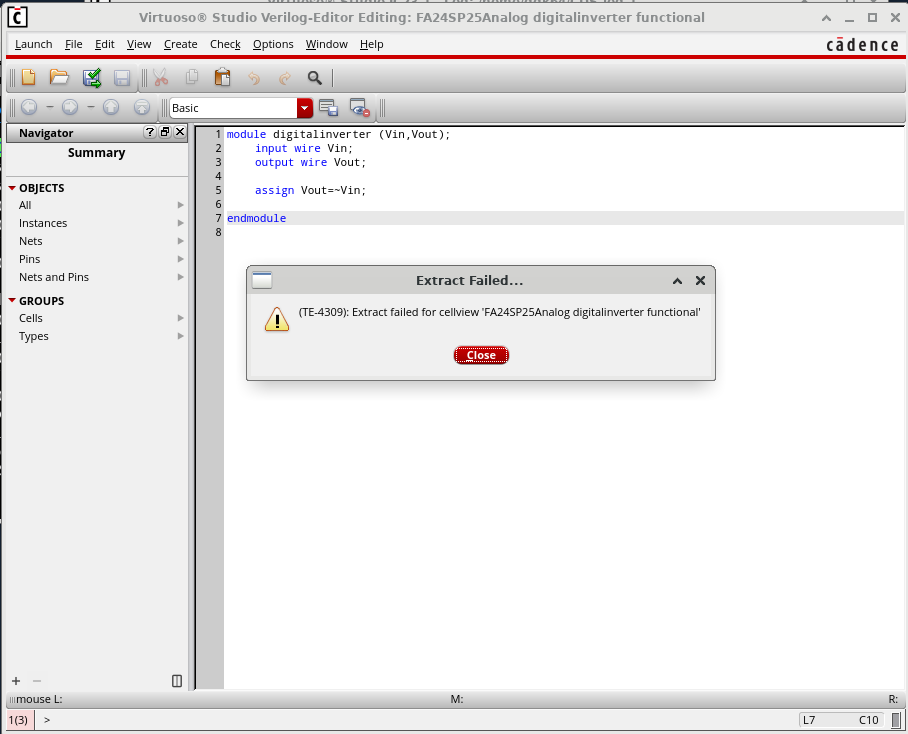Open the Basic workspace dropdown
The width and height of the screenshot is (908, 734).
click(x=304, y=108)
